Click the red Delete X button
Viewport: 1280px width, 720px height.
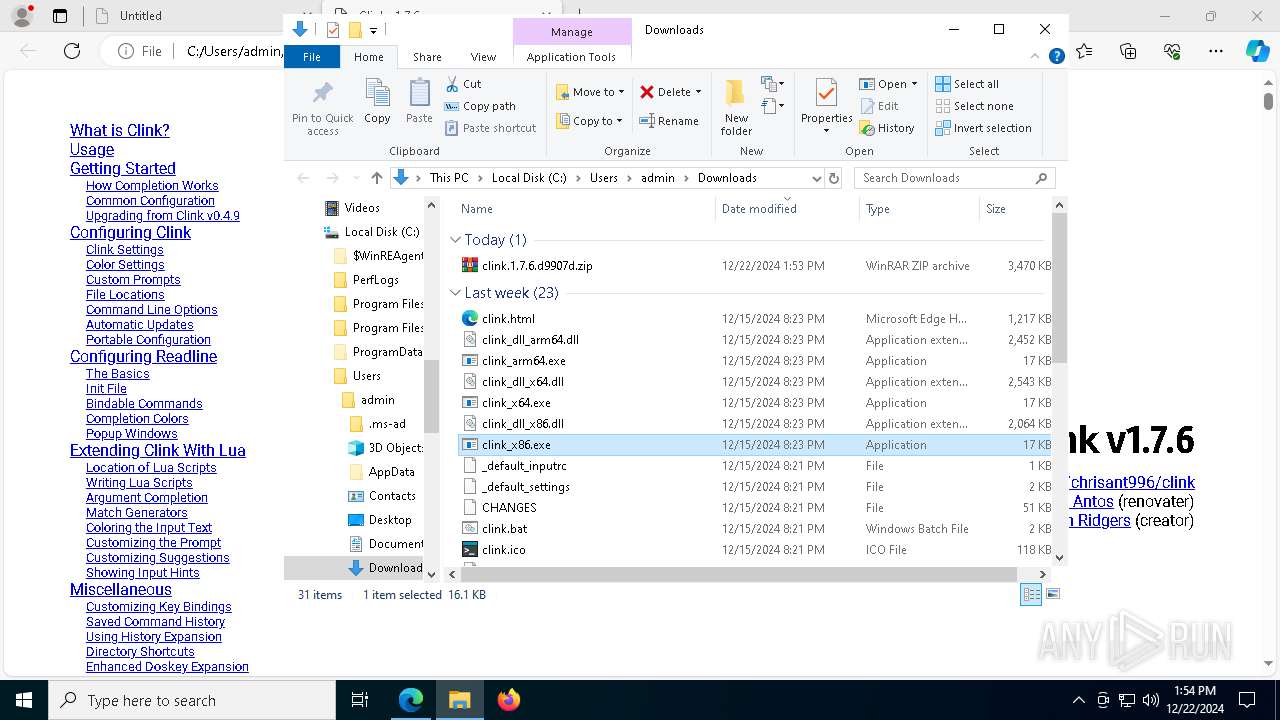coord(647,92)
